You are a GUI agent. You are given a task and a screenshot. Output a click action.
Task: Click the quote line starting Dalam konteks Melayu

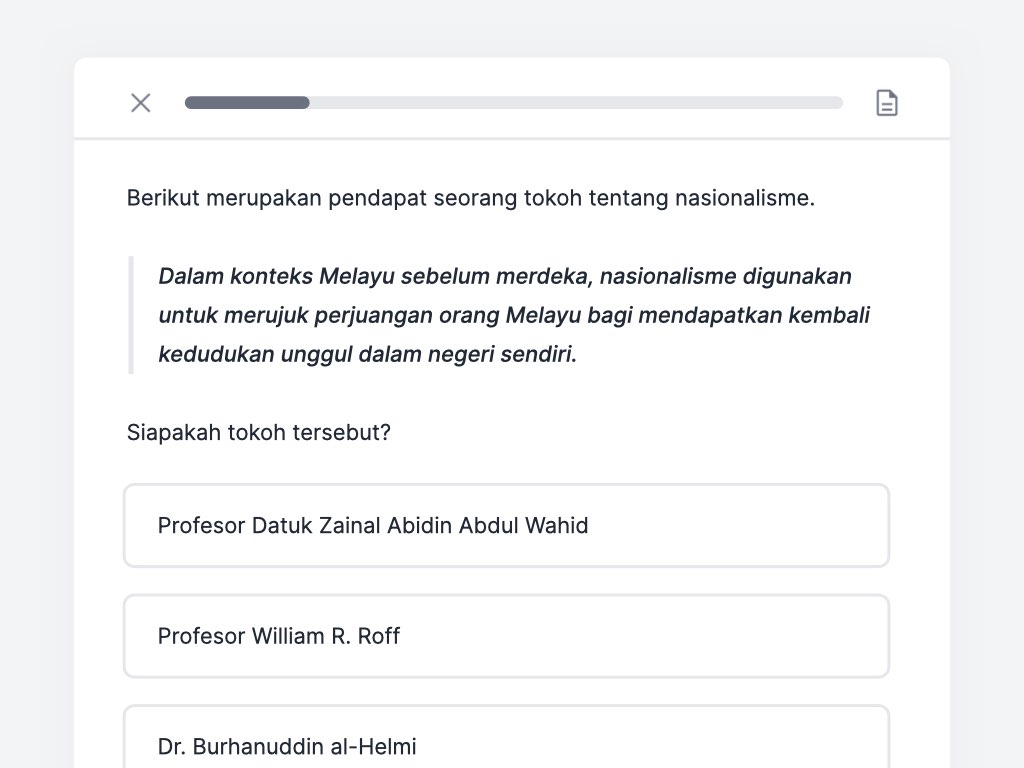(x=505, y=276)
